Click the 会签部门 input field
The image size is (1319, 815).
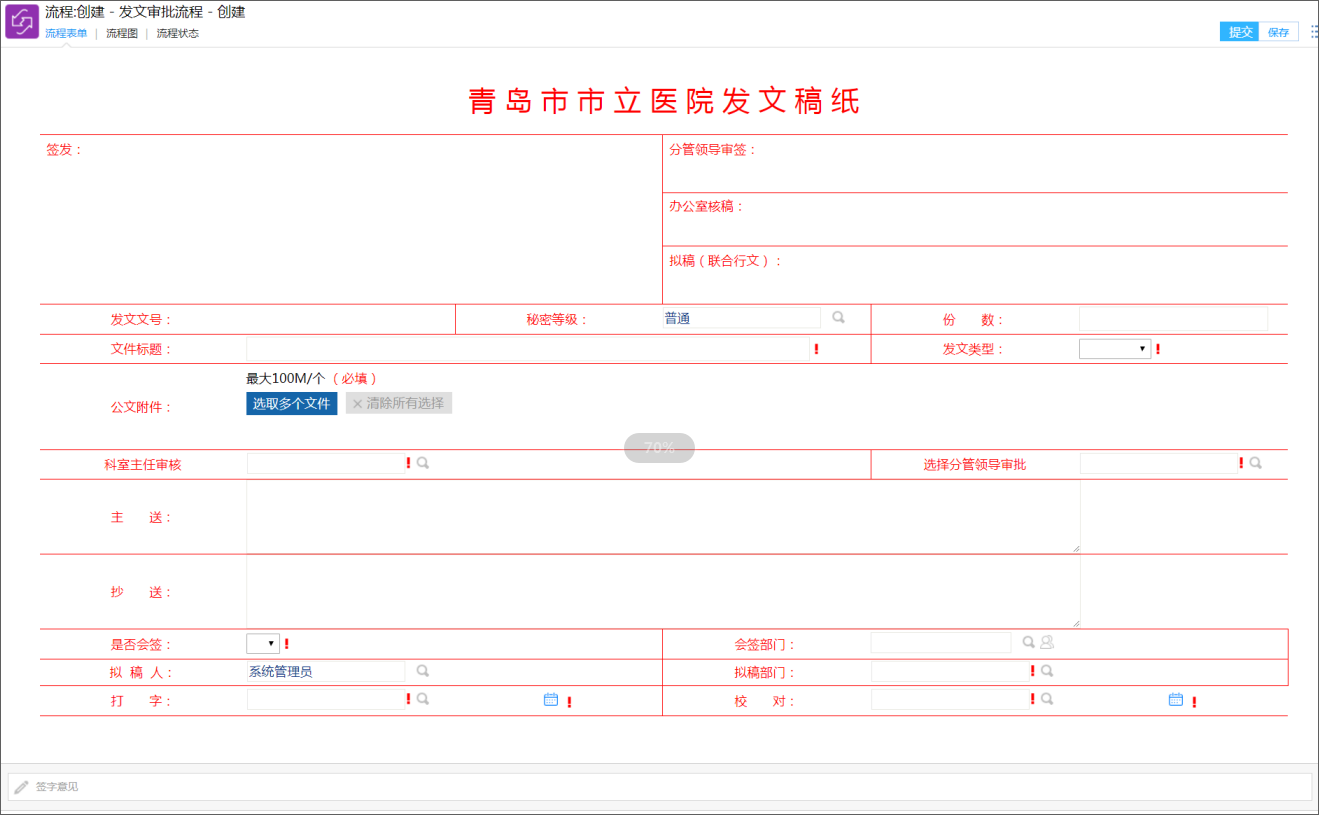click(x=941, y=642)
